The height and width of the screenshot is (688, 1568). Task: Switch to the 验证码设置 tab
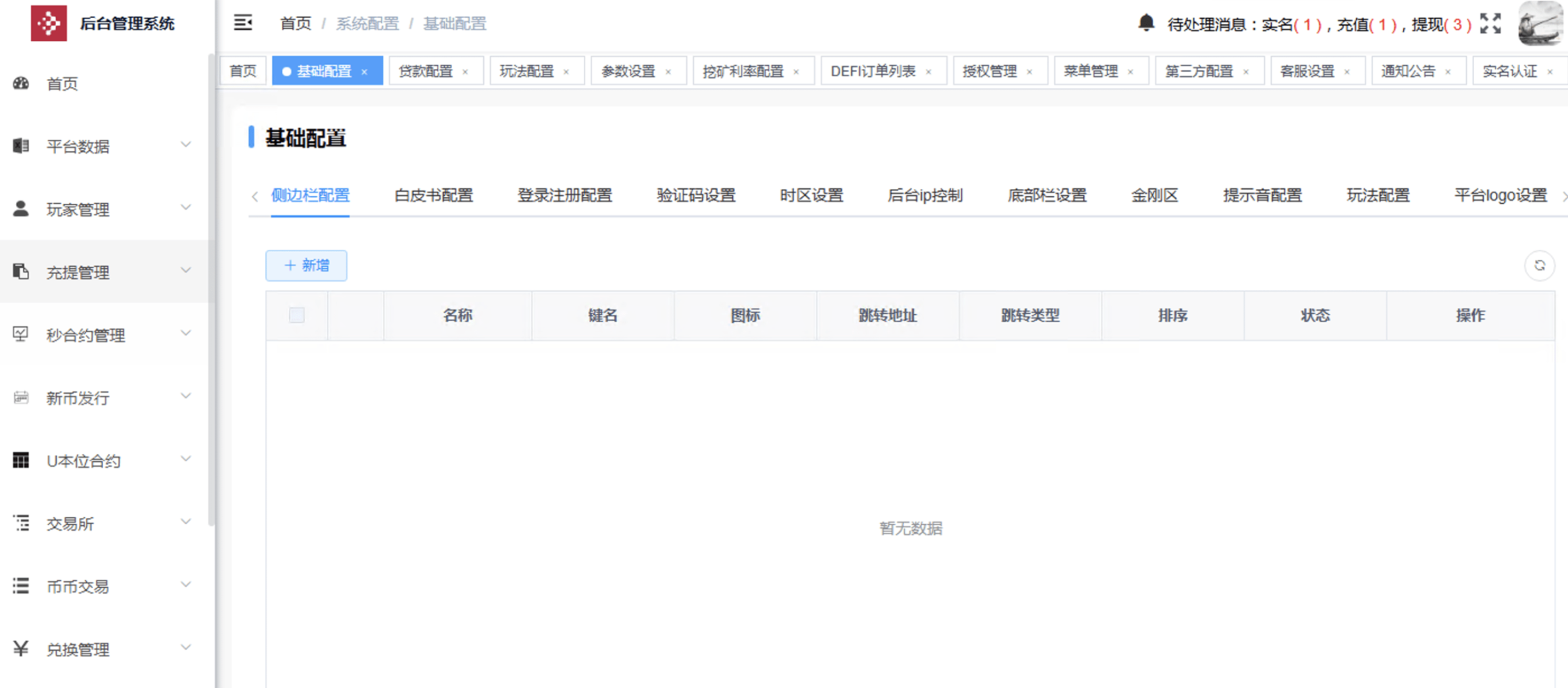tap(696, 196)
